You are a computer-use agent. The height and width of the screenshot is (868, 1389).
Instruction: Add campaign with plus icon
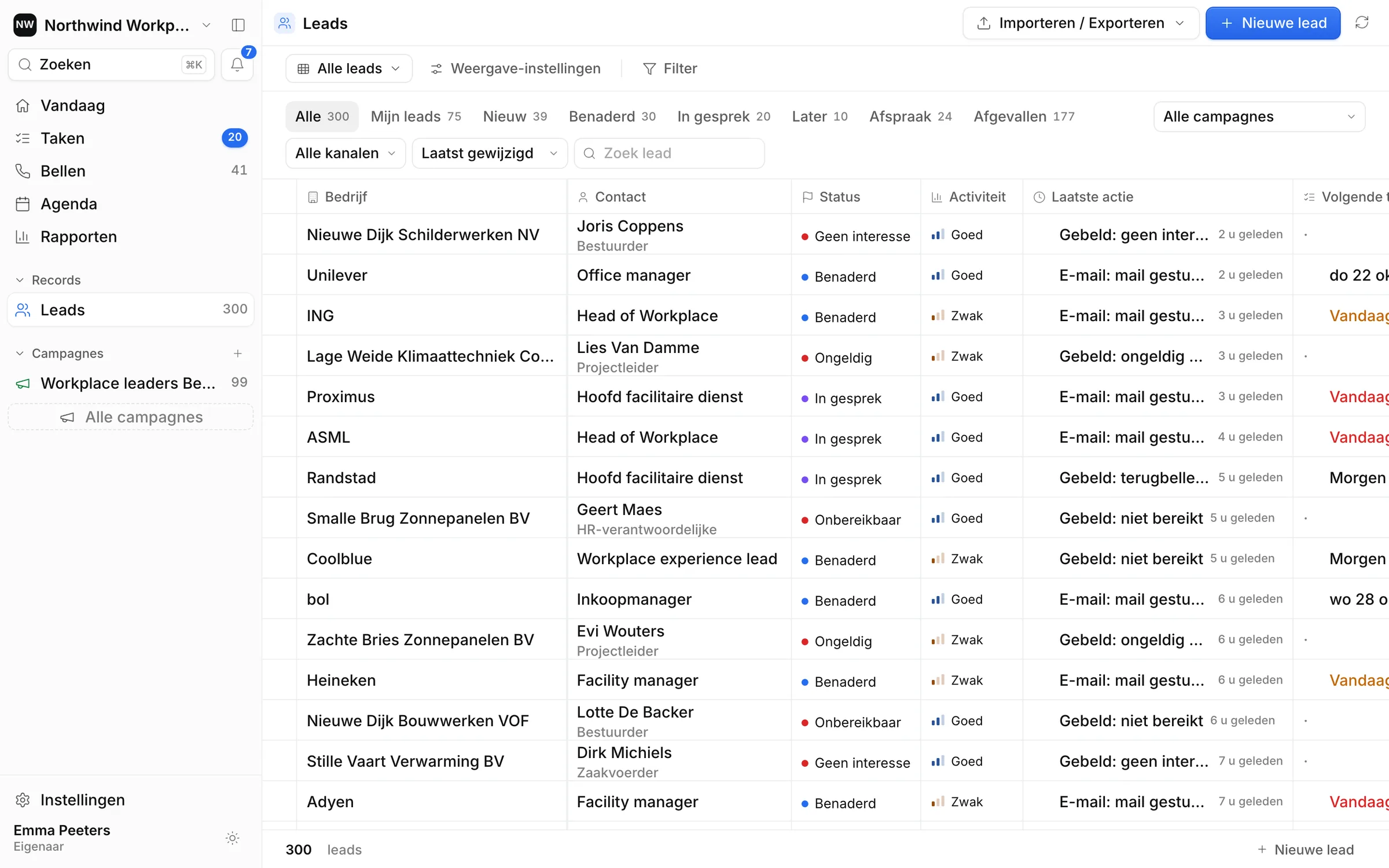click(x=237, y=354)
